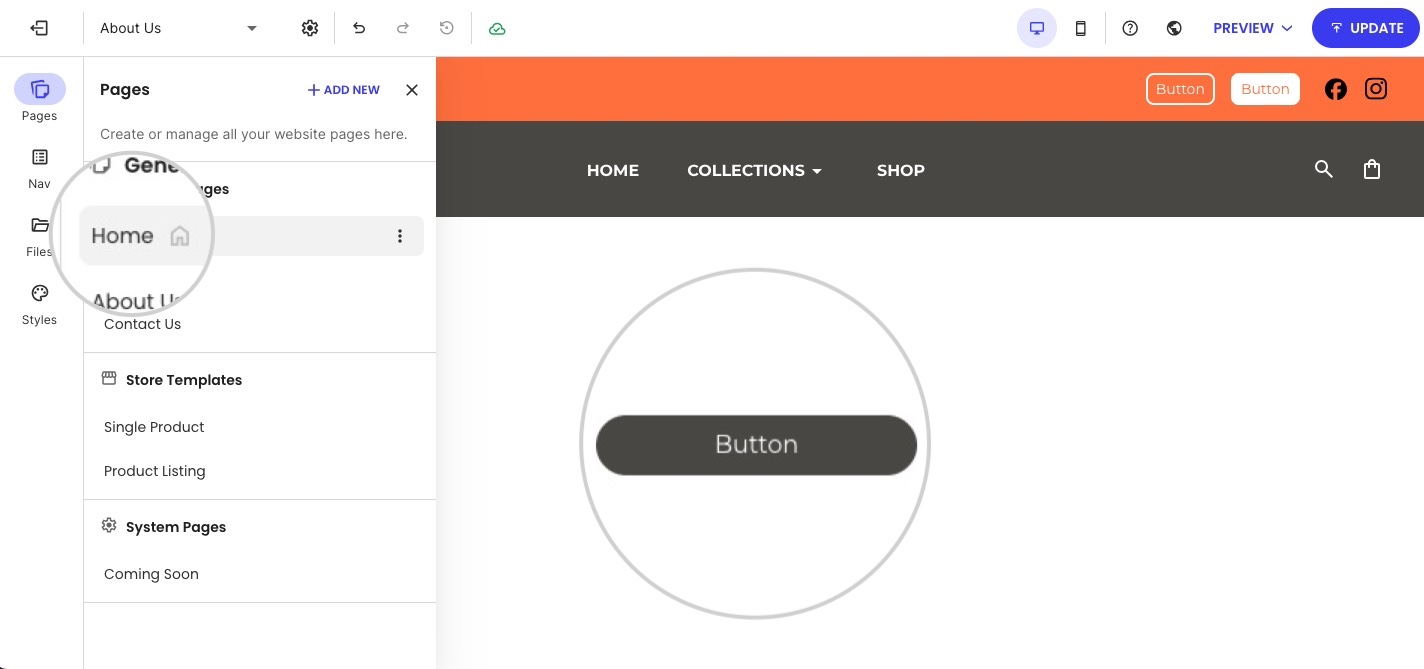Screen dimensions: 1424x669
Task: Open version history icon
Action: 447,28
